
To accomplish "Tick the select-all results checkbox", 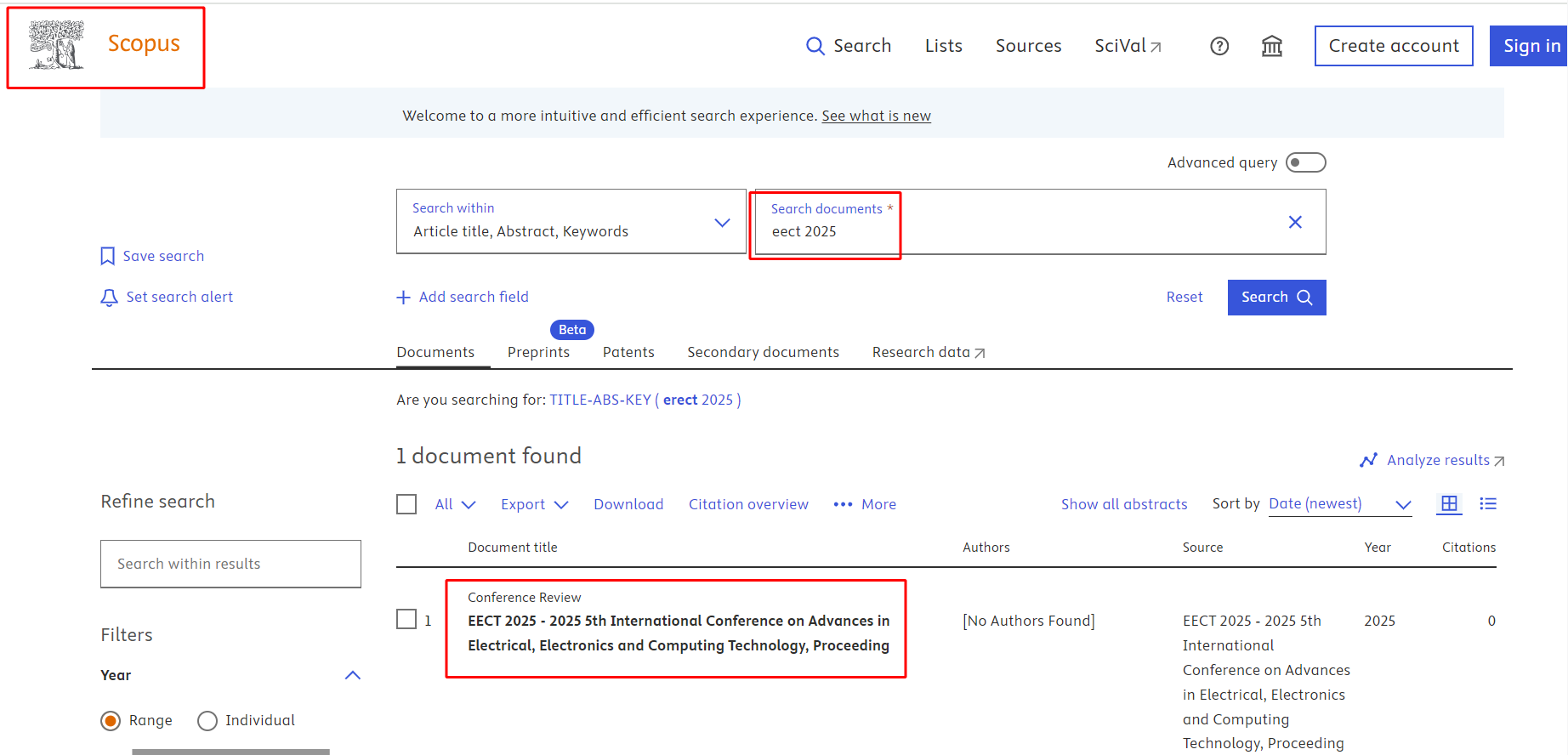I will (406, 504).
